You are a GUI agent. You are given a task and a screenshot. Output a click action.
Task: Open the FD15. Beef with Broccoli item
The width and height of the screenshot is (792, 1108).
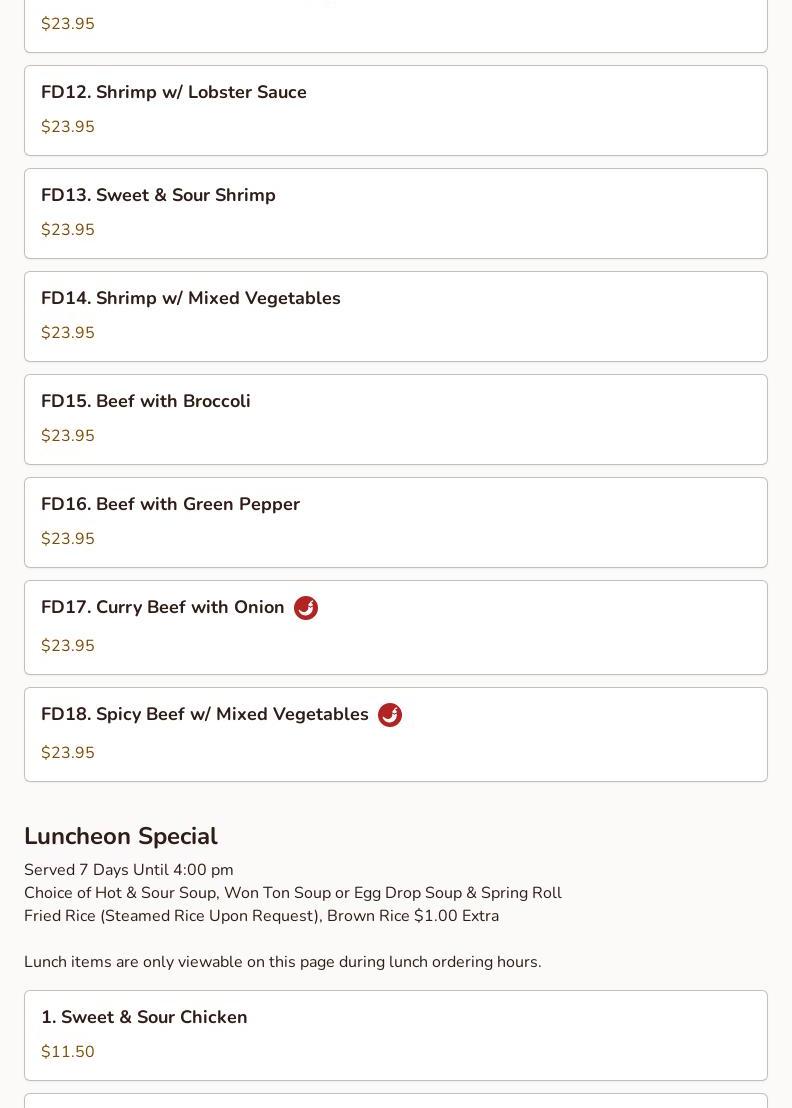146,401
